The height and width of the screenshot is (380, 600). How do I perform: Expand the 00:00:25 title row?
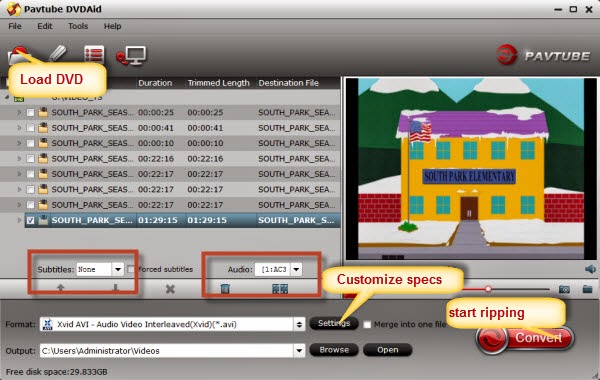point(19,113)
